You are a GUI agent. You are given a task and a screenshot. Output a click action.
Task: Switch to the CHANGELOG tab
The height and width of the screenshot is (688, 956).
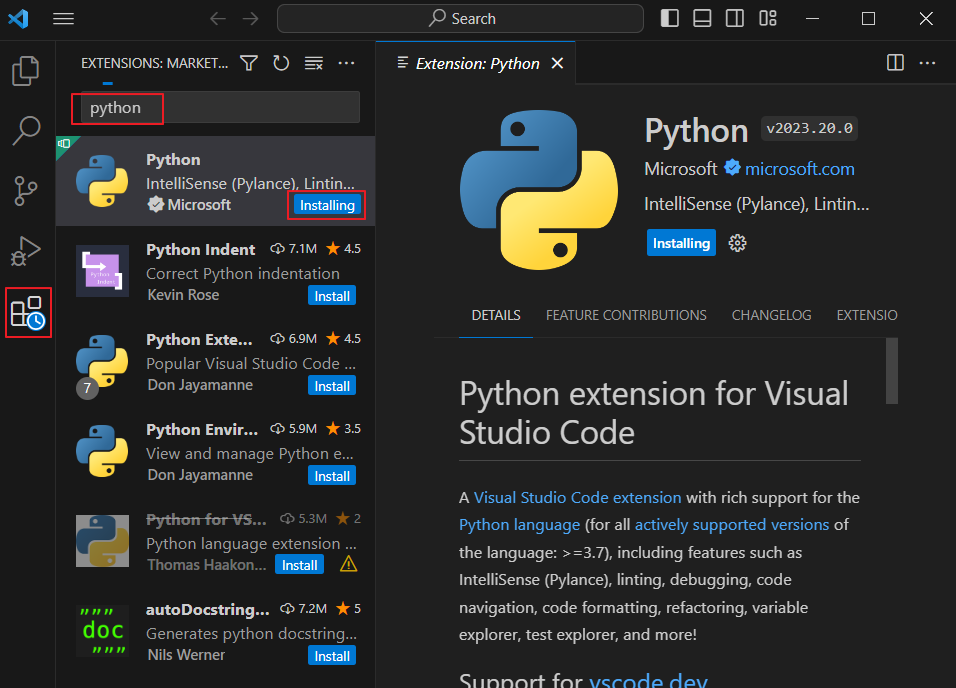(x=771, y=315)
